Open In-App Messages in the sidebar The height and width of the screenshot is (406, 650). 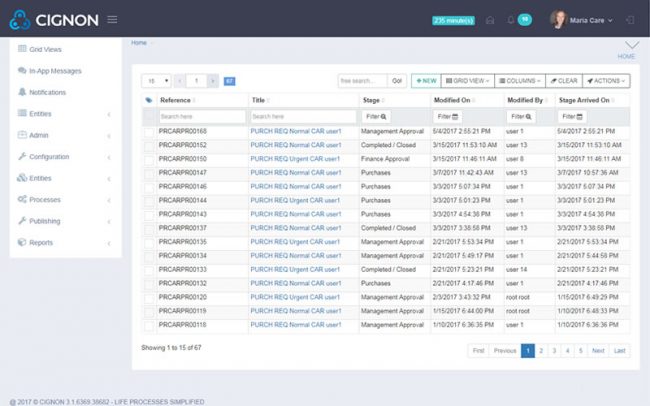pyautogui.click(x=55, y=70)
